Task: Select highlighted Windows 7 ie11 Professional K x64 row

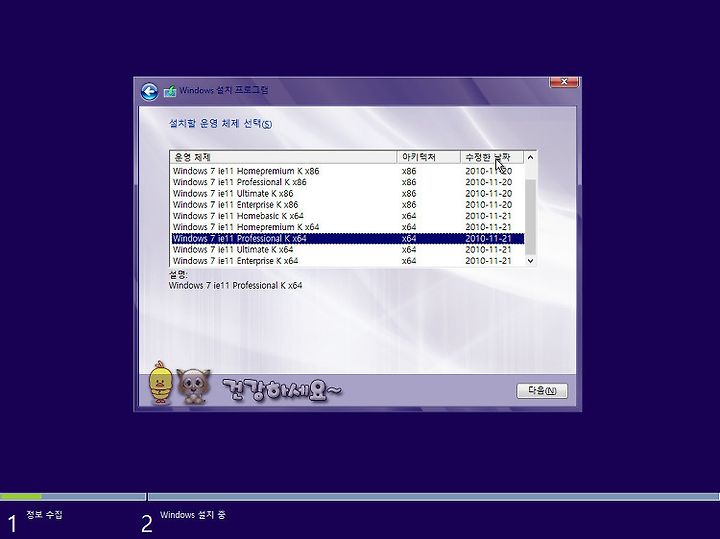Action: pyautogui.click(x=348, y=238)
